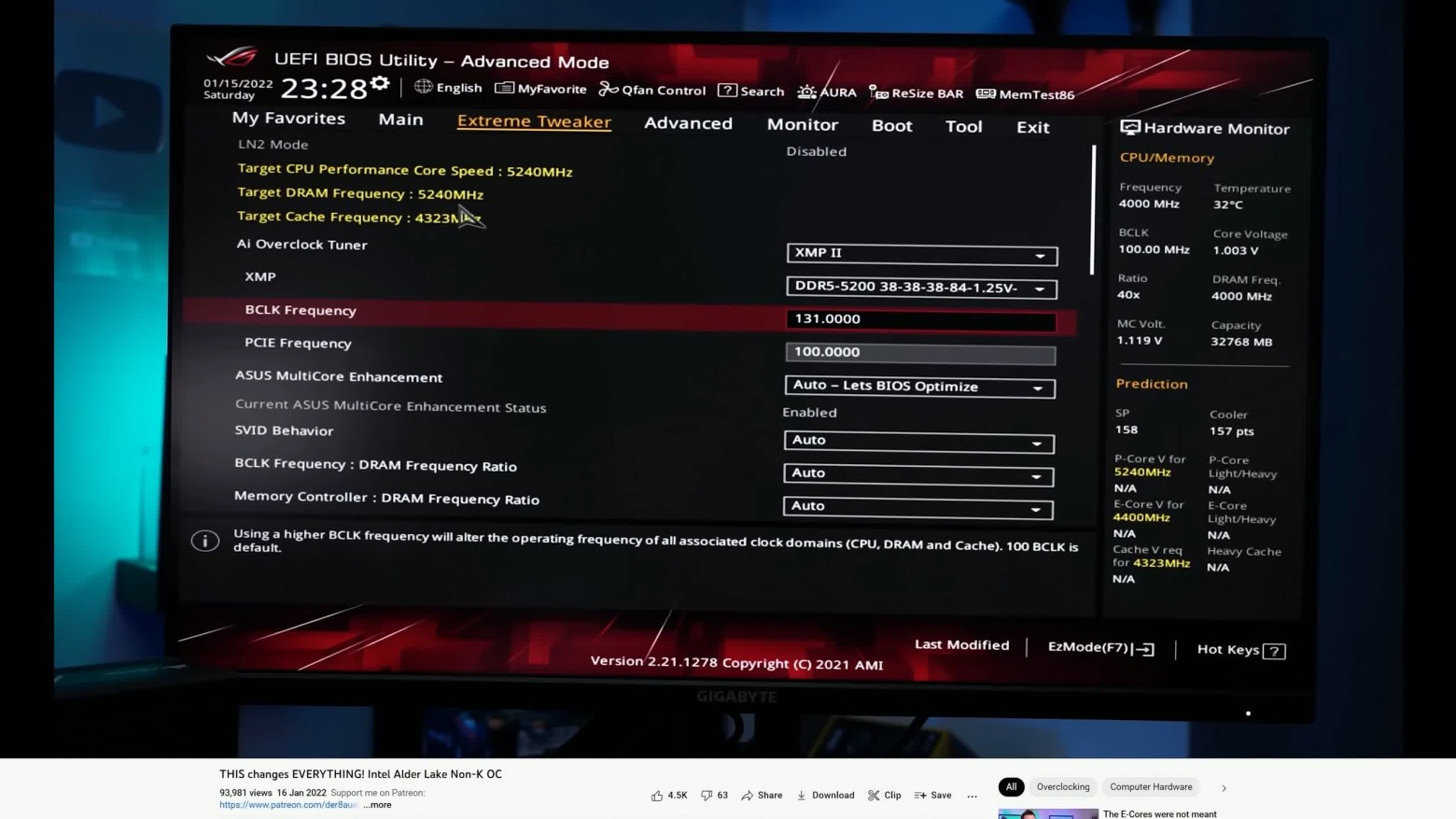Open date and time settings gear
Screen dimensions: 1456x819
[379, 83]
